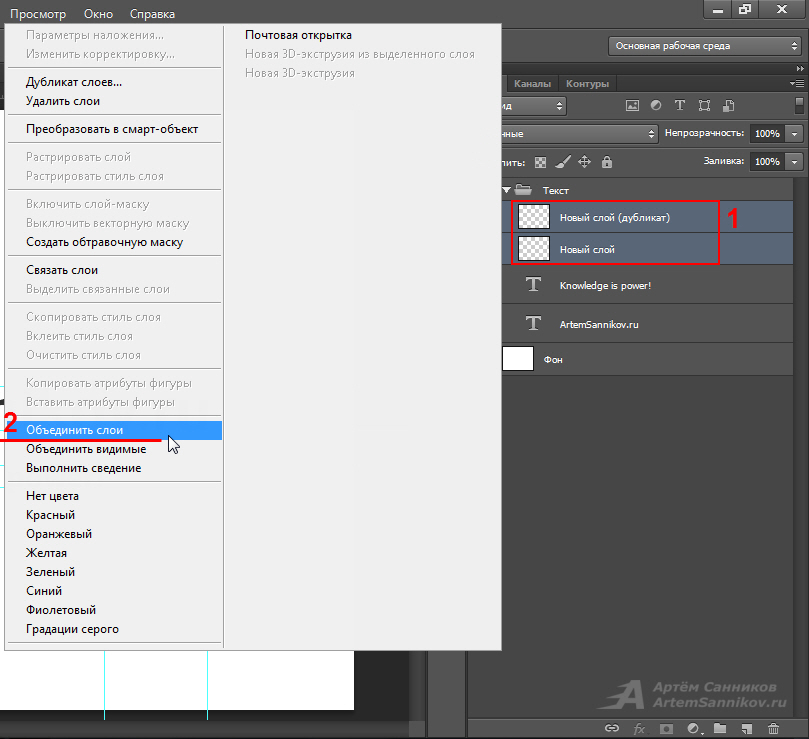Filter layers by type layers icon
This screenshot has height=739, width=809.
(680, 105)
